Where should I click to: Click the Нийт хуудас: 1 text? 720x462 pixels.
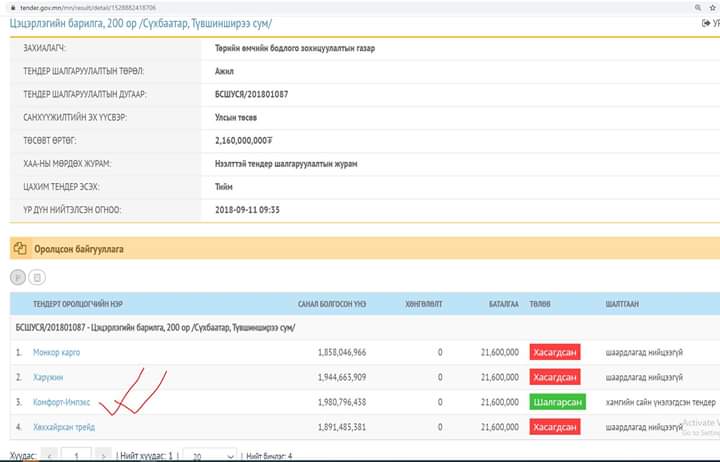[146, 456]
